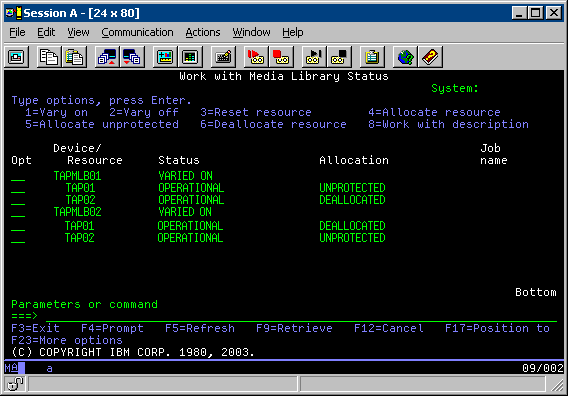The width and height of the screenshot is (568, 396).
Task: Click the Opt field beside TAPMLB01
Action: pos(18,176)
